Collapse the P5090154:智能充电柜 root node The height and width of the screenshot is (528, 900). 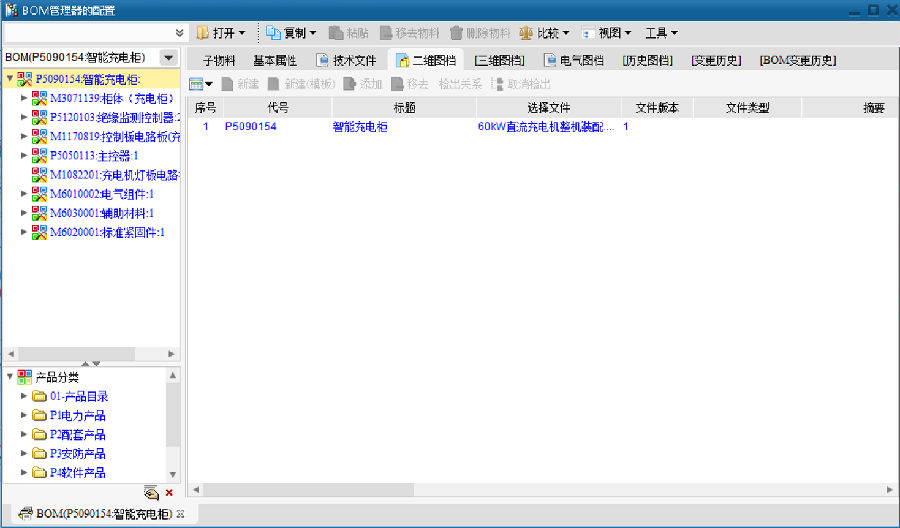(x=10, y=79)
